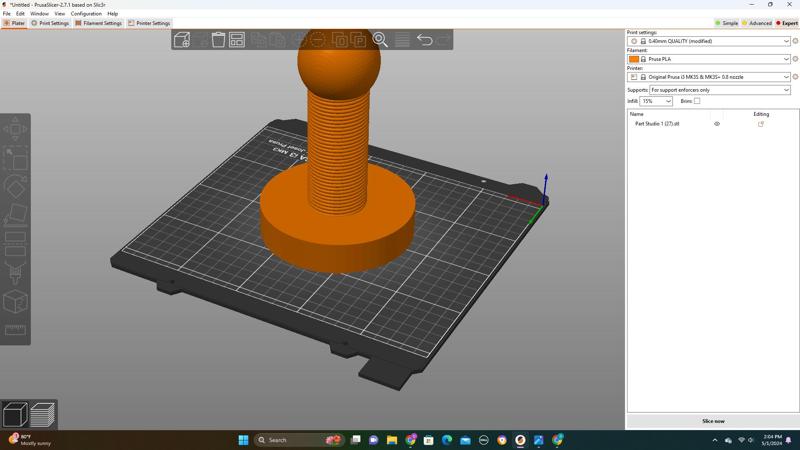Viewport: 800px width, 450px height.
Task: Open Microsoft Edge from the taskbar
Action: (x=447, y=440)
